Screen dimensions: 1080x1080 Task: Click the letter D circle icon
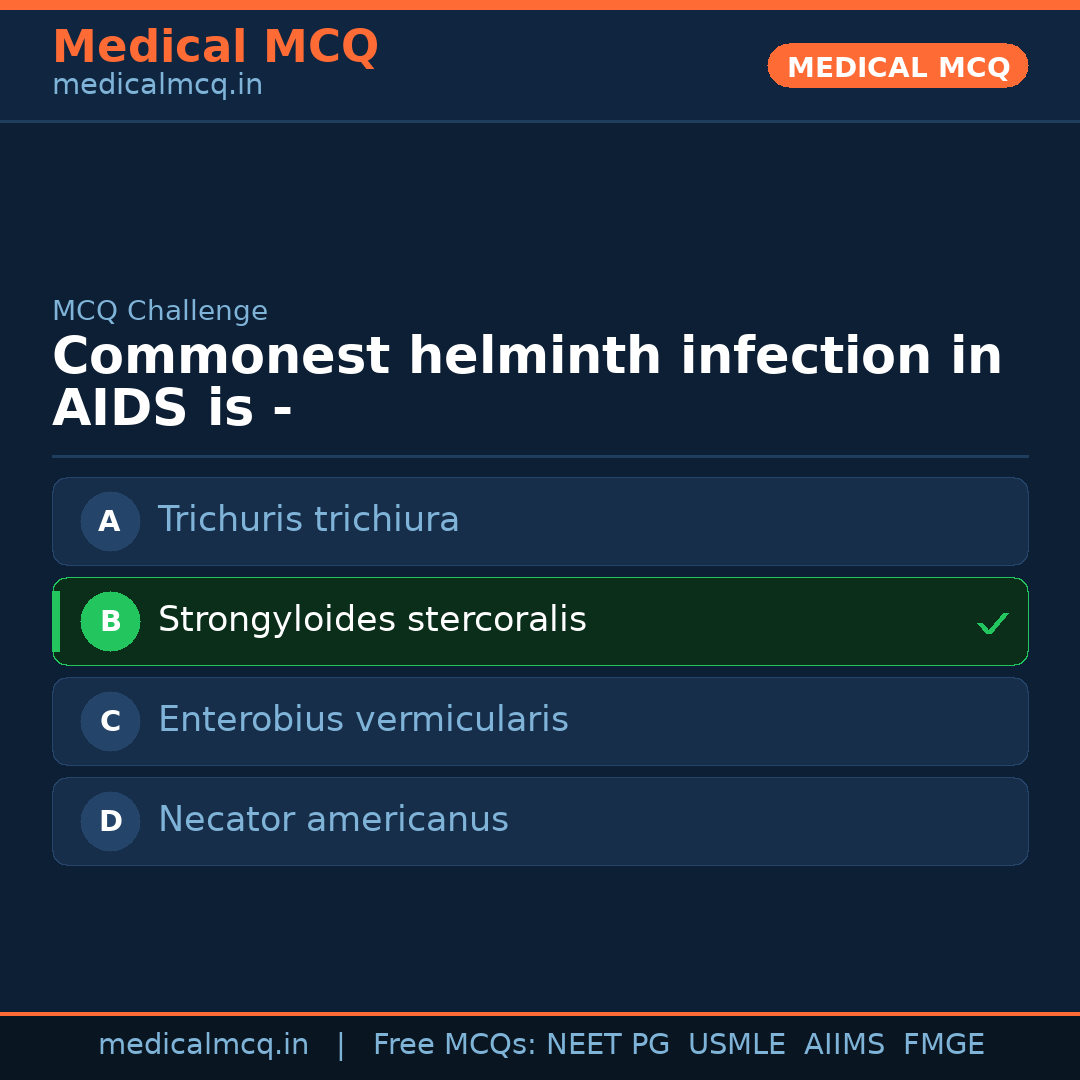[x=110, y=821]
